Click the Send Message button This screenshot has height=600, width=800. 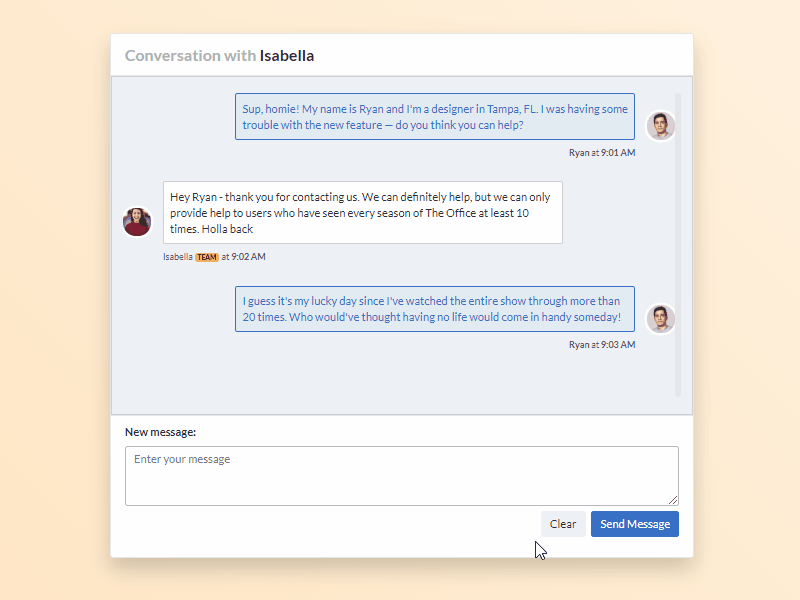(634, 523)
